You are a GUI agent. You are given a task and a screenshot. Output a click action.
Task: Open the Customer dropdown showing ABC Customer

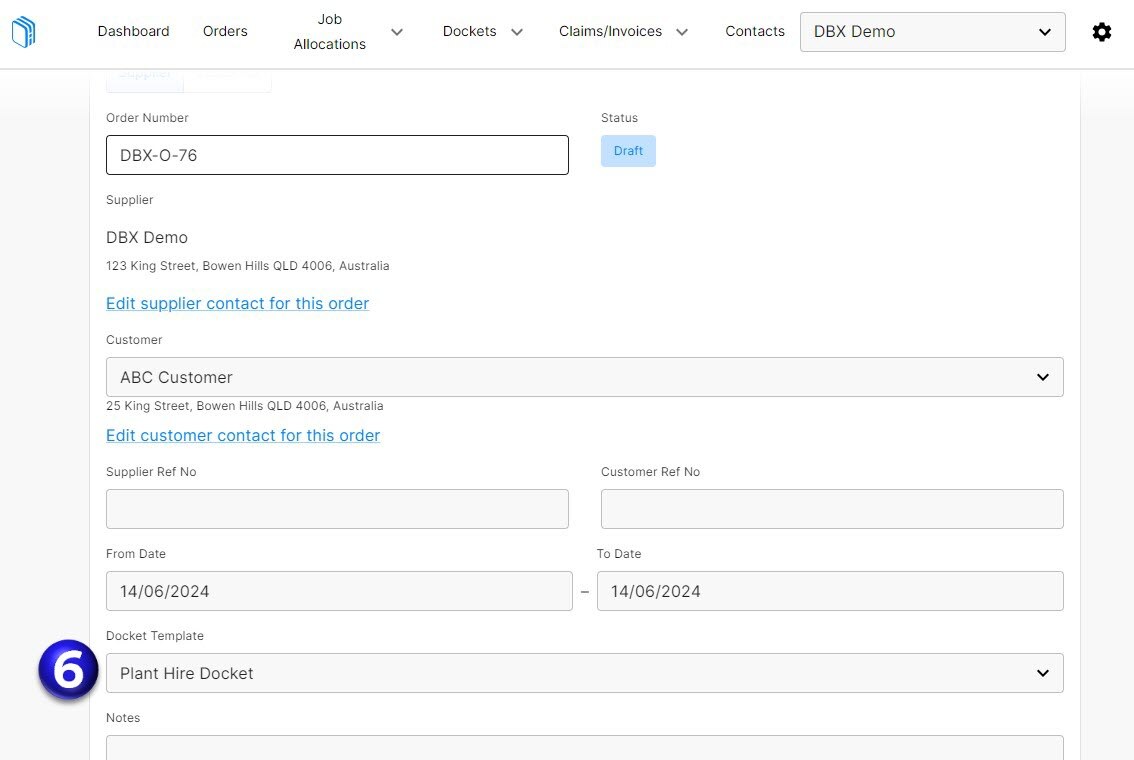tap(585, 377)
